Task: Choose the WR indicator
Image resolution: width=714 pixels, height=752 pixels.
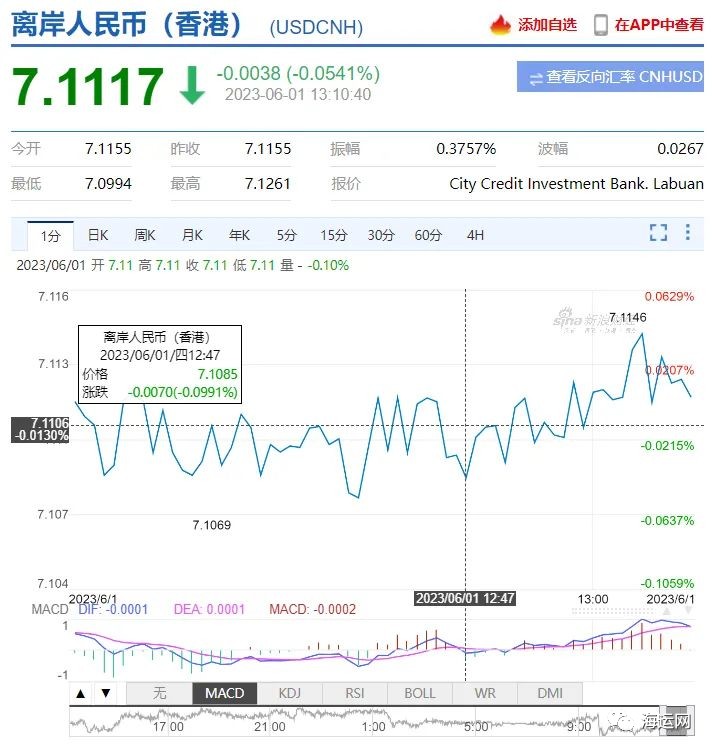Action: pos(485,693)
